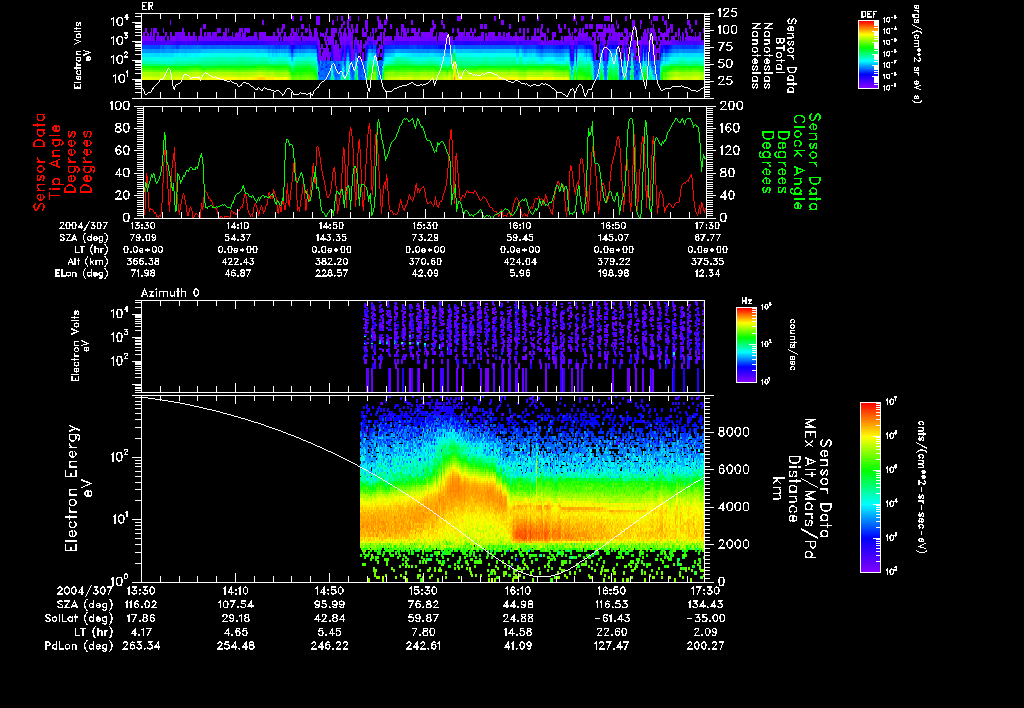
Task: Click the SZA value '87.77'
Action: pyautogui.click(x=708, y=238)
